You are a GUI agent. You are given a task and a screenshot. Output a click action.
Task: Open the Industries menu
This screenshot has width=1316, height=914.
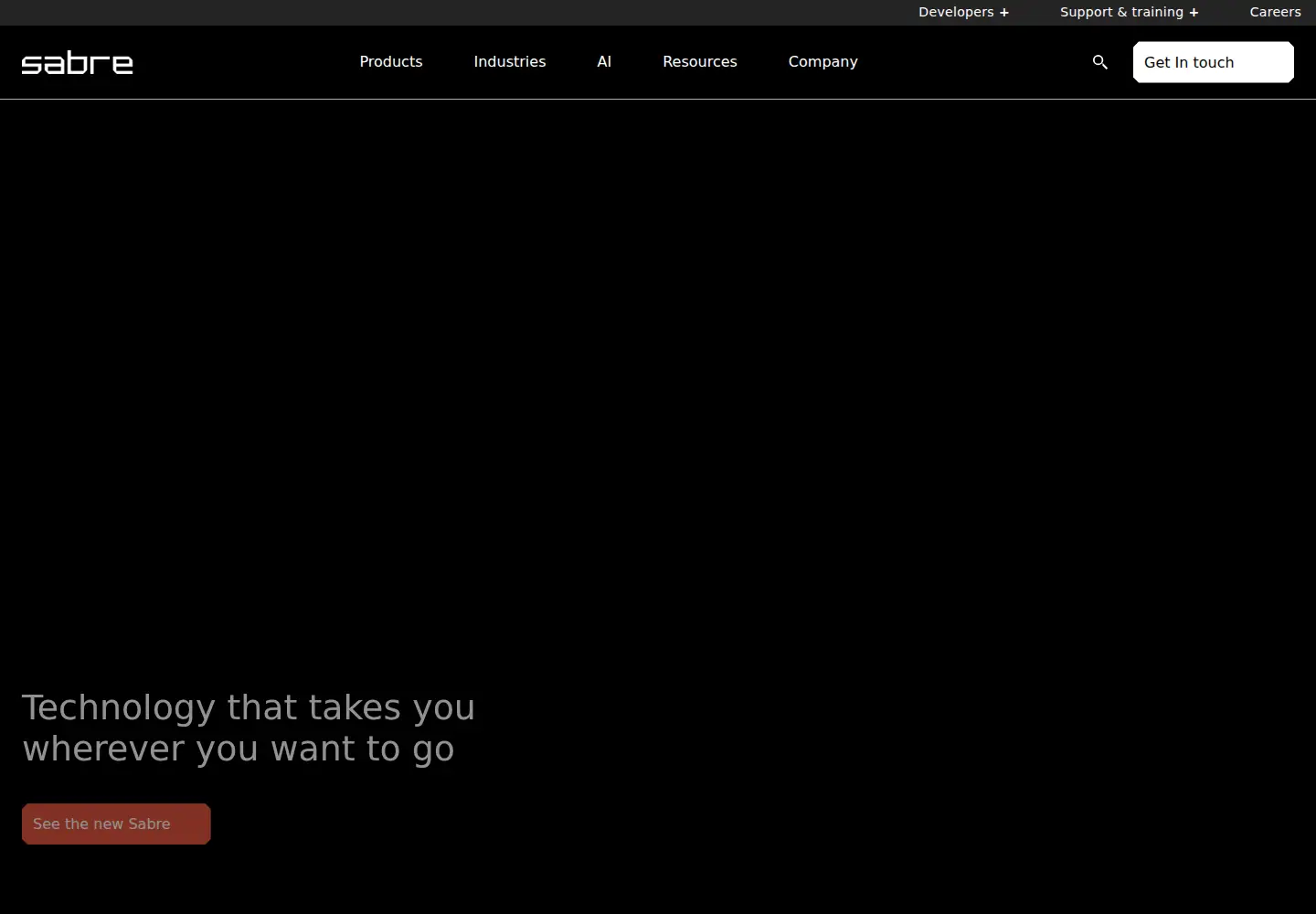510,61
